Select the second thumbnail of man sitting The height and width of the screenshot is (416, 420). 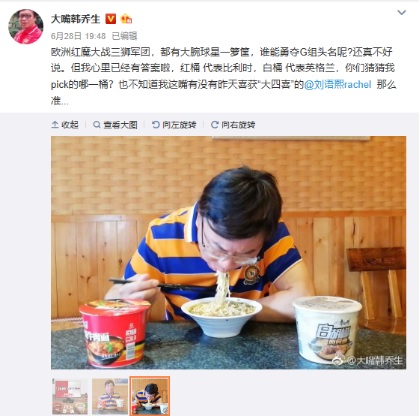pyautogui.click(x=110, y=396)
